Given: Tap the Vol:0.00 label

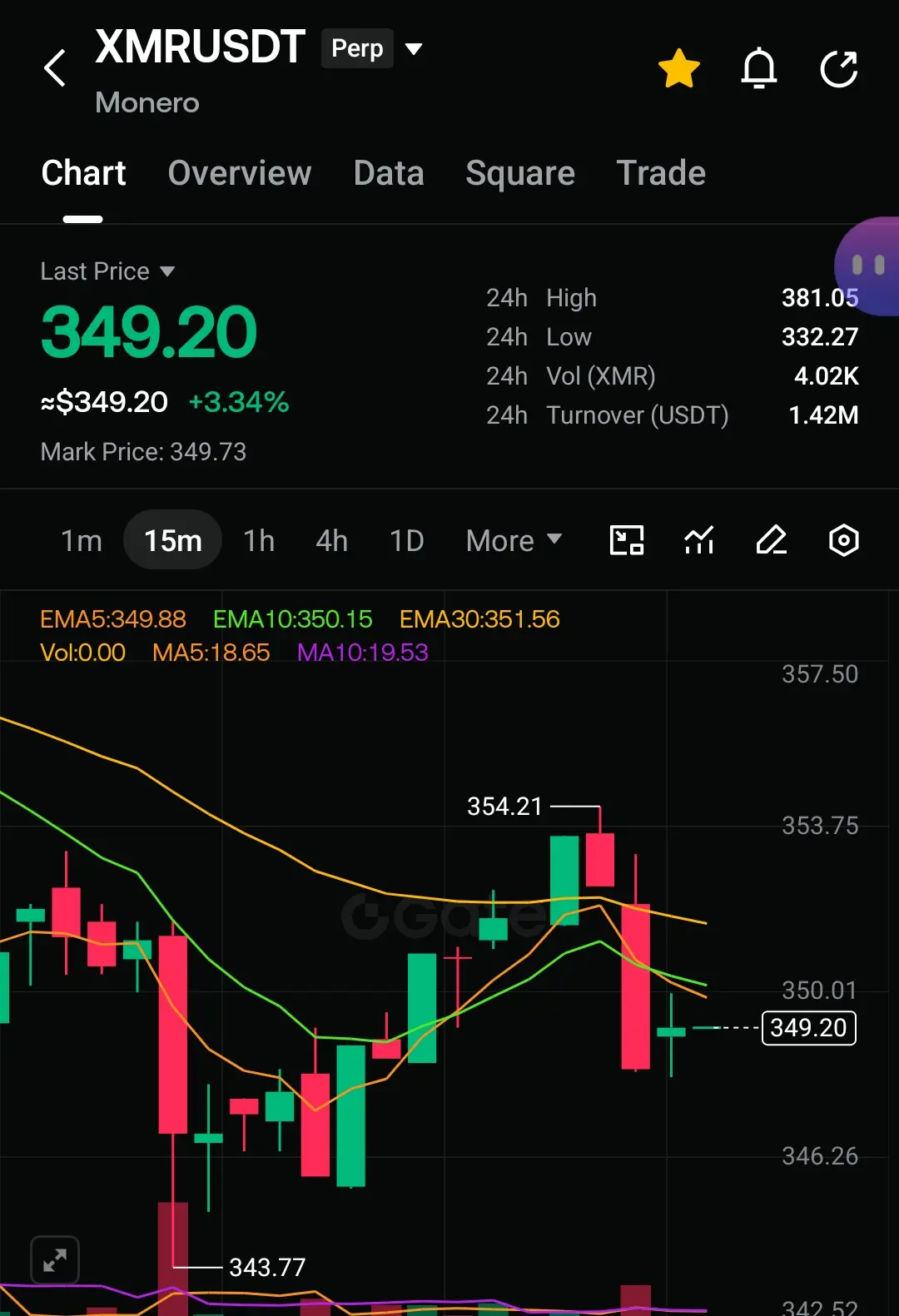Looking at the screenshot, I should point(82,653).
